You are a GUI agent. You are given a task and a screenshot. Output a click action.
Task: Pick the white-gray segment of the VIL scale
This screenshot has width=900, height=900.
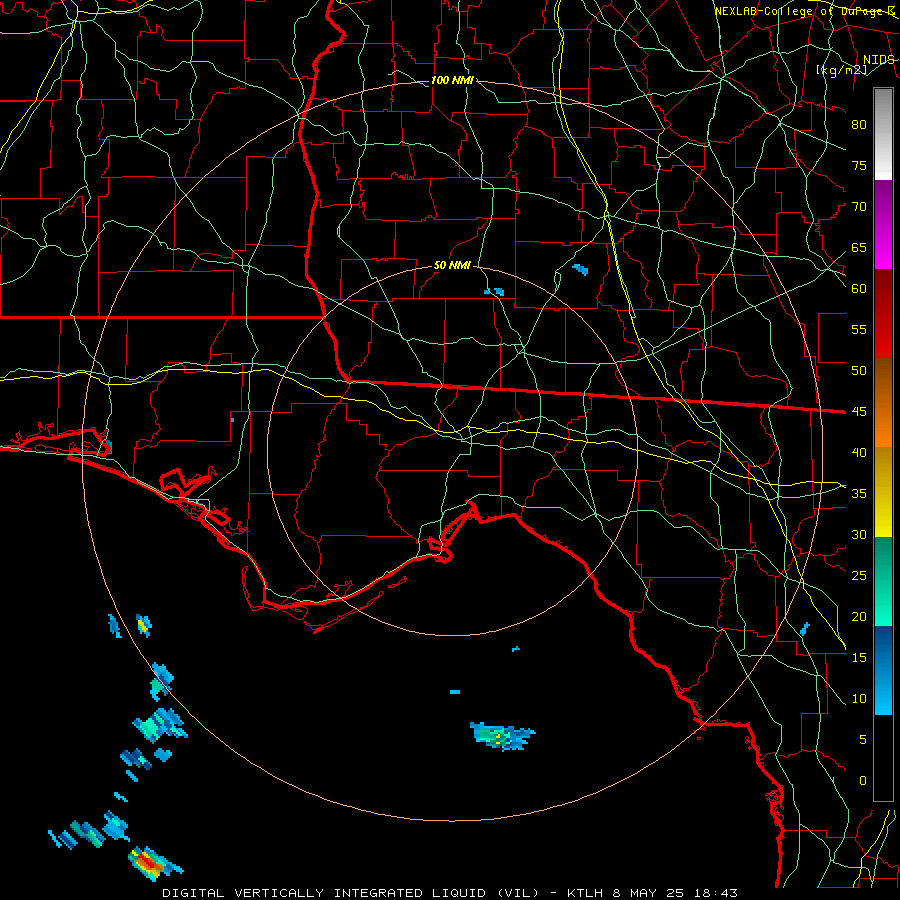pos(883,135)
